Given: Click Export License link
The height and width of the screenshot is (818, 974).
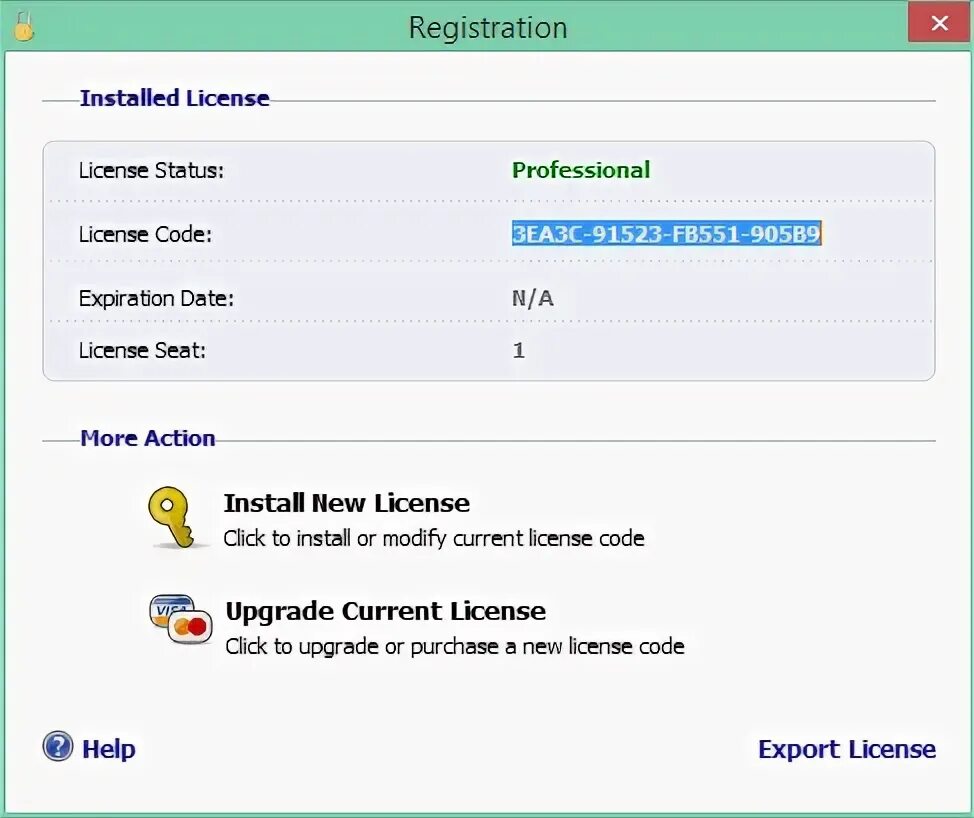Looking at the screenshot, I should (847, 749).
